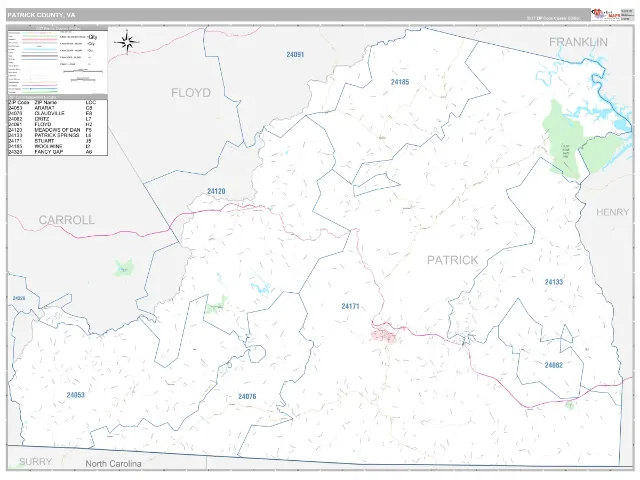This screenshot has width=640, height=480.
Task: Select the FANCY GAP row in ZIP table
Action: [x=57, y=152]
